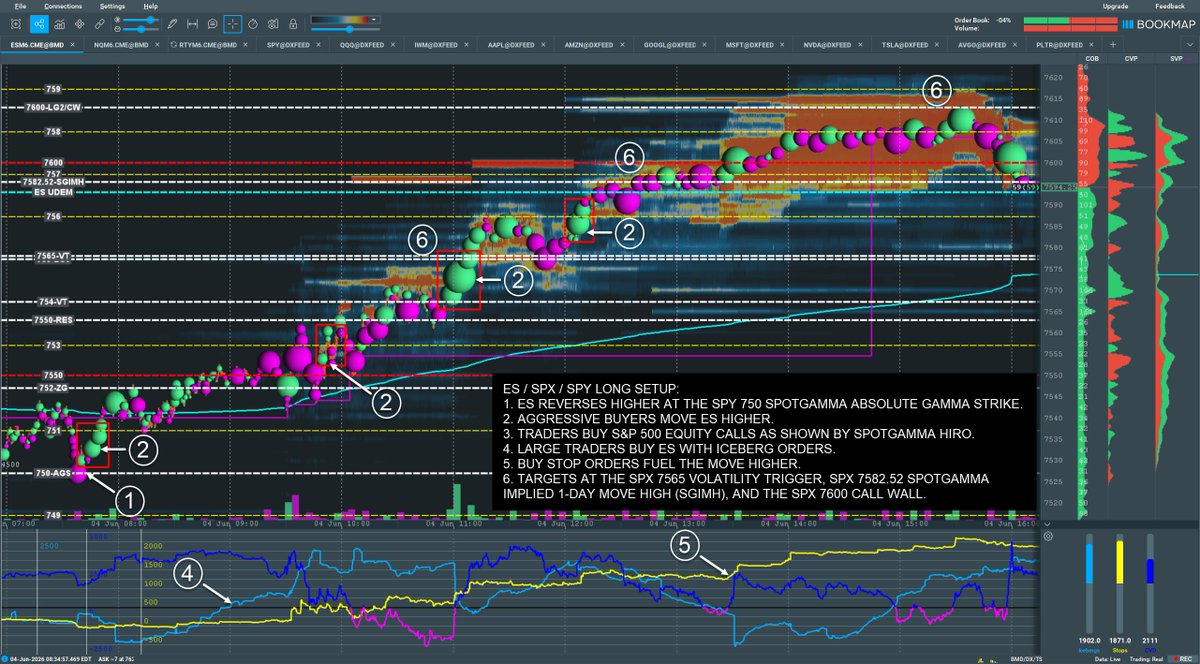
Task: Close the NQM6.CME@BMD tab
Action: pos(157,45)
